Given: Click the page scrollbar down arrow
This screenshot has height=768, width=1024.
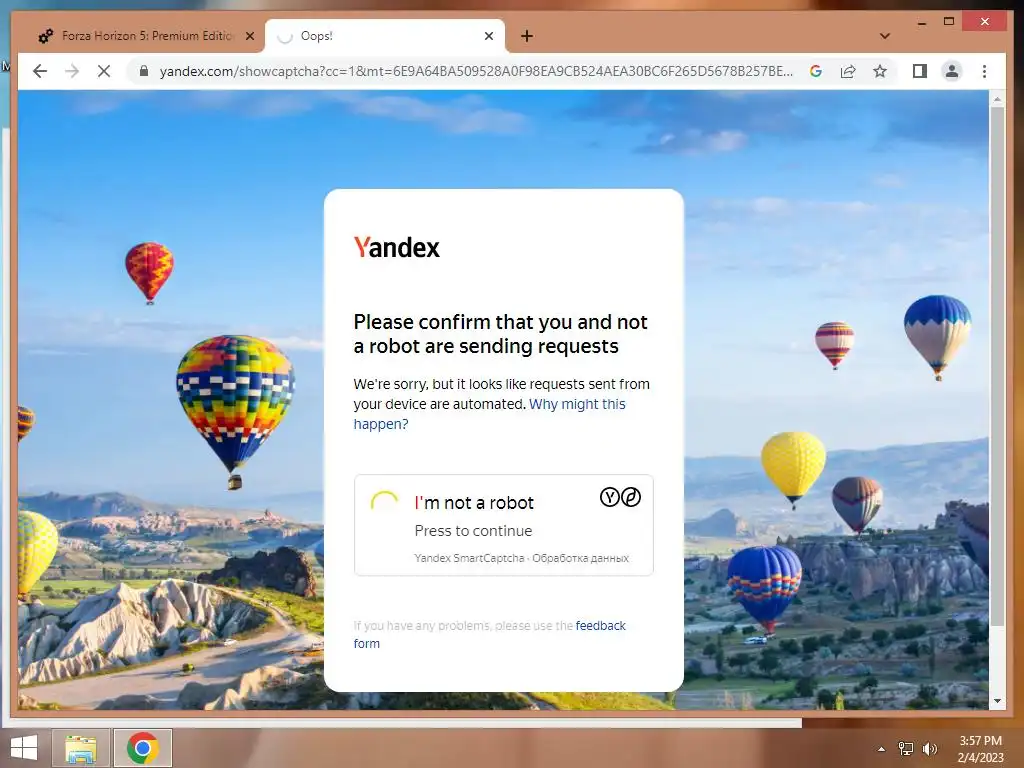Looking at the screenshot, I should (997, 701).
